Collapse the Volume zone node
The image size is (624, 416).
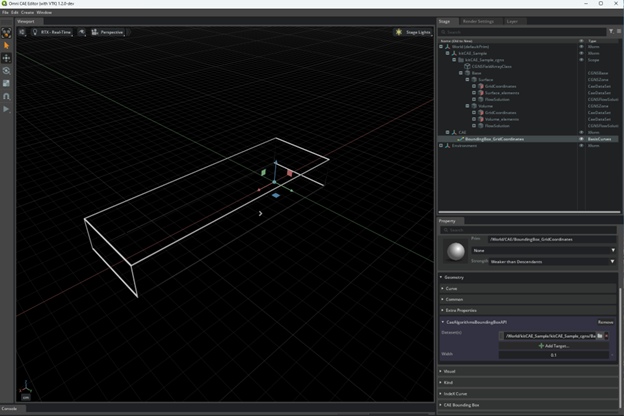[468, 106]
